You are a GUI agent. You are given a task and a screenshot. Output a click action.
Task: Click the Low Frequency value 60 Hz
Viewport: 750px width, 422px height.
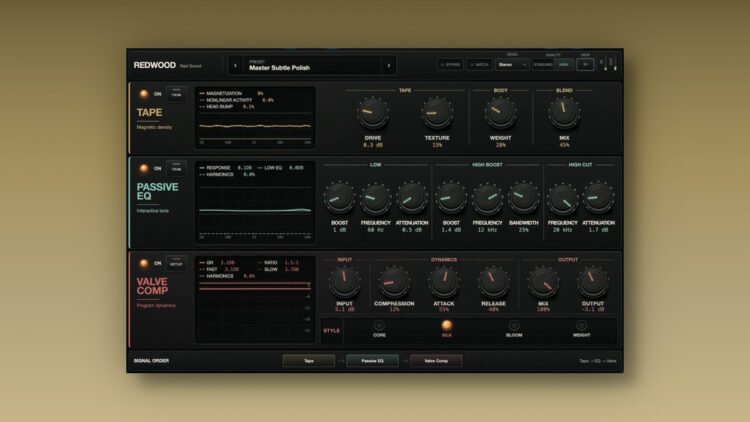click(x=375, y=230)
